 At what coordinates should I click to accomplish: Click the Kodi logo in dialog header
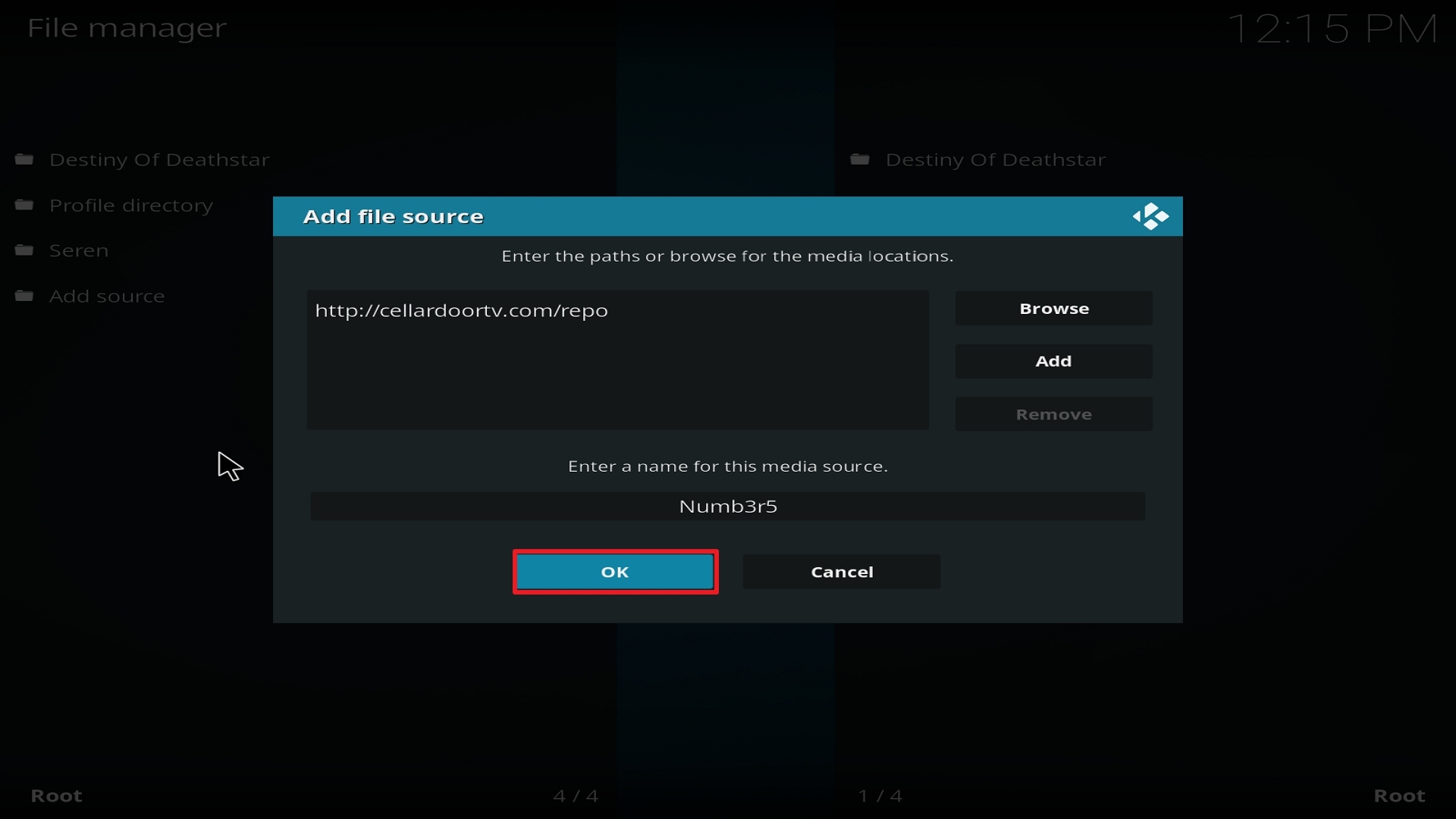tap(1151, 216)
